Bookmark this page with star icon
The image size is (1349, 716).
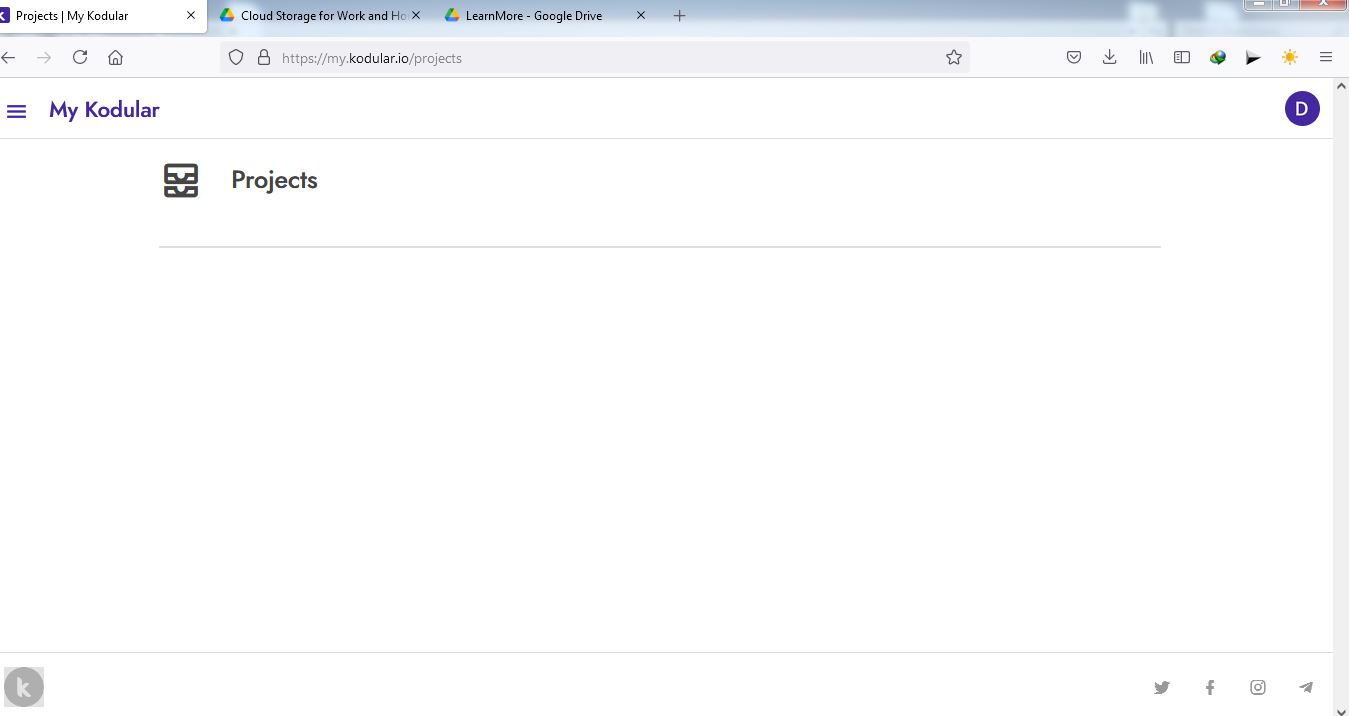(954, 58)
